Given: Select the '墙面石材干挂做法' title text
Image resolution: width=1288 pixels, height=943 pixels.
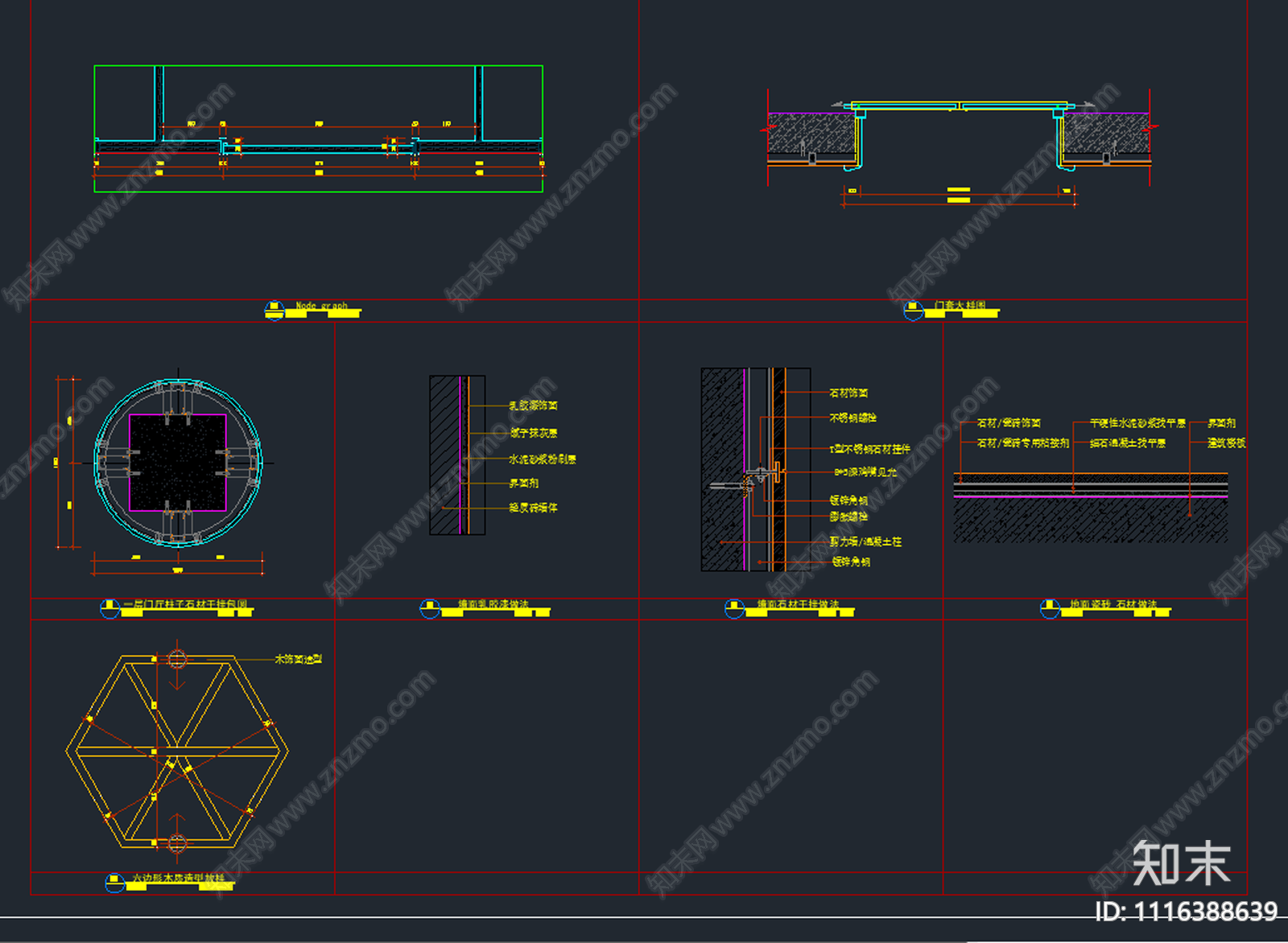Looking at the screenshot, I should point(798,604).
